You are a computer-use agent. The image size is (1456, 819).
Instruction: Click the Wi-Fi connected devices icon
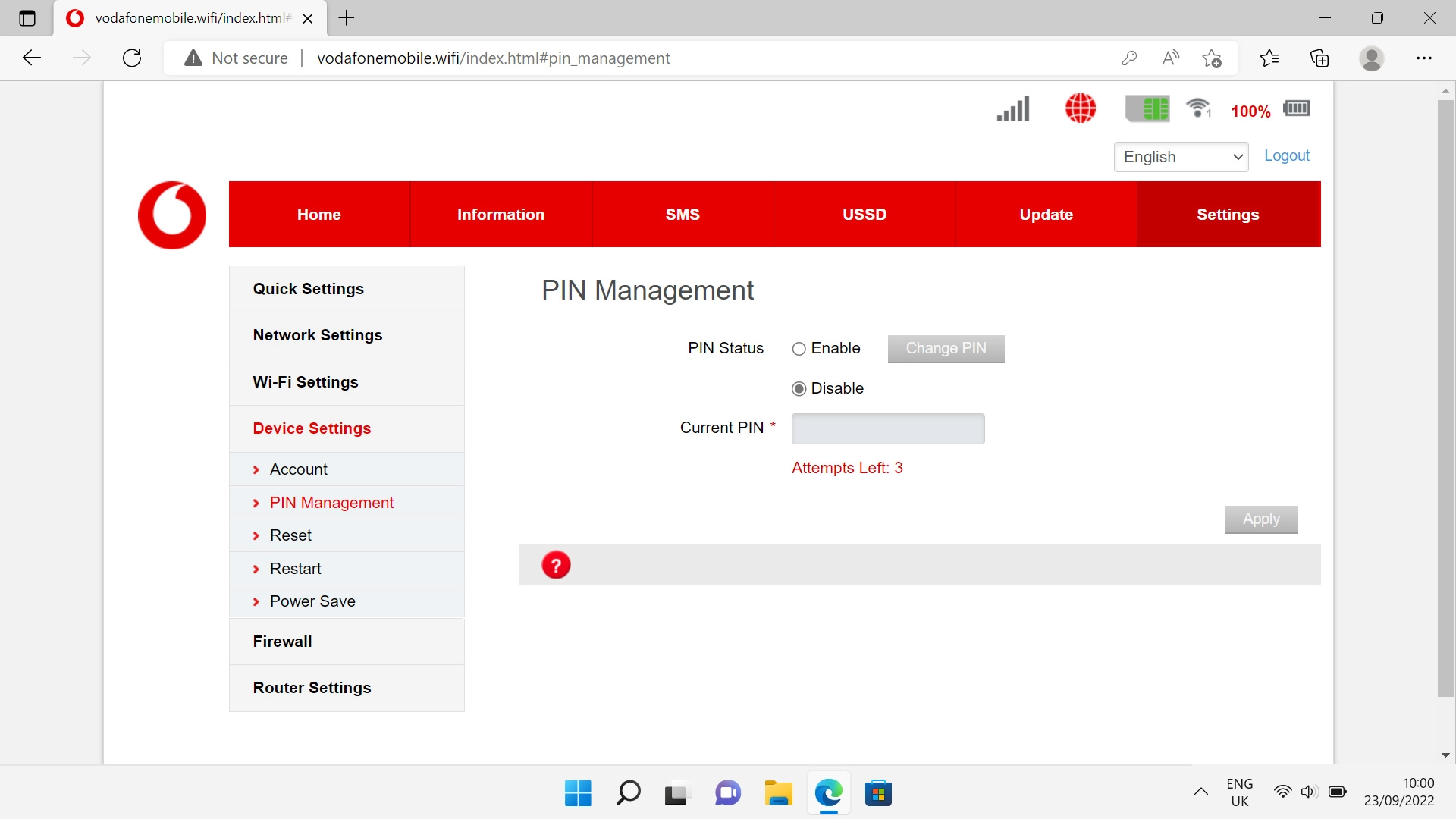[x=1198, y=108]
